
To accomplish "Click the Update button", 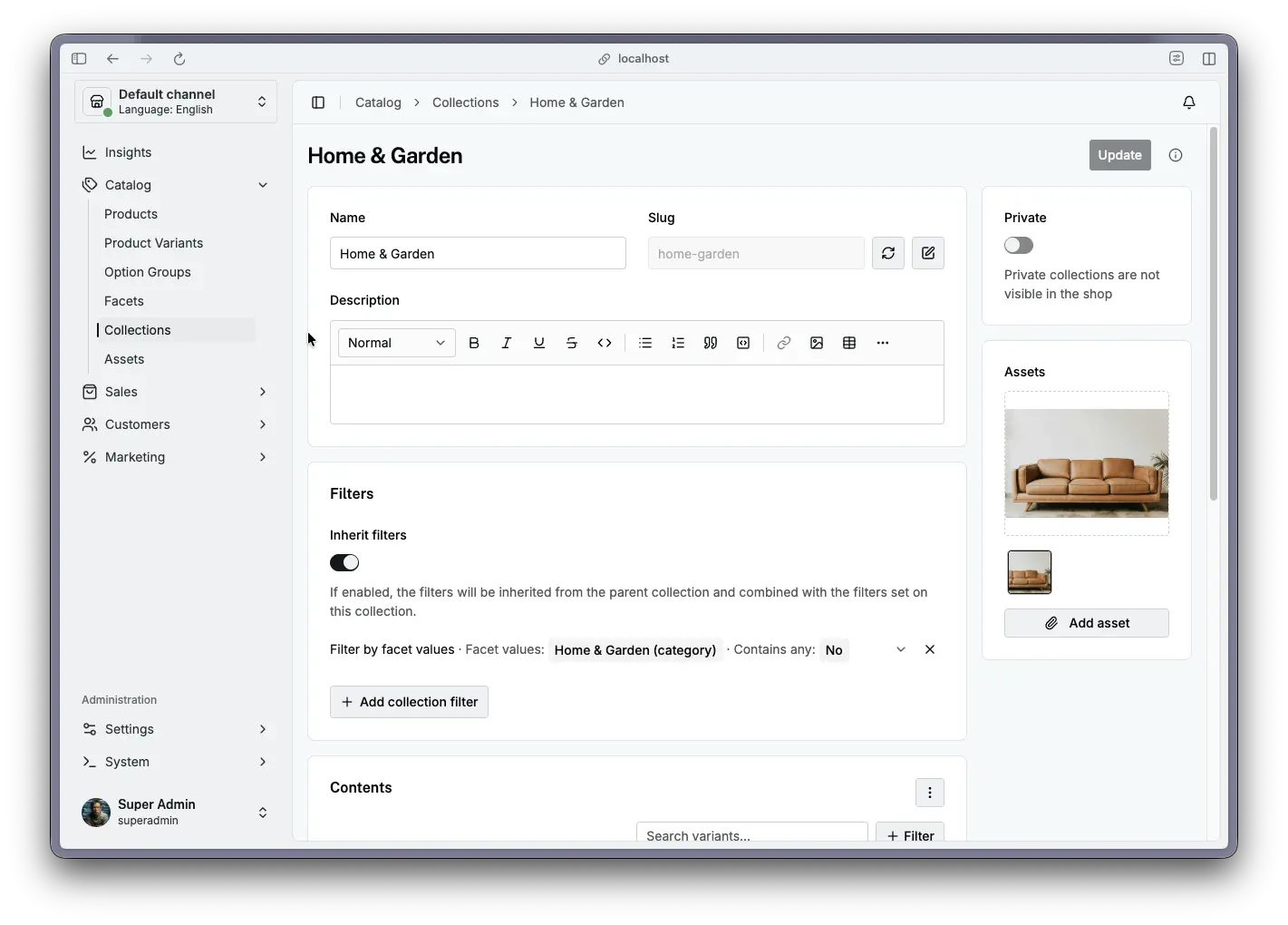I will click(1120, 155).
